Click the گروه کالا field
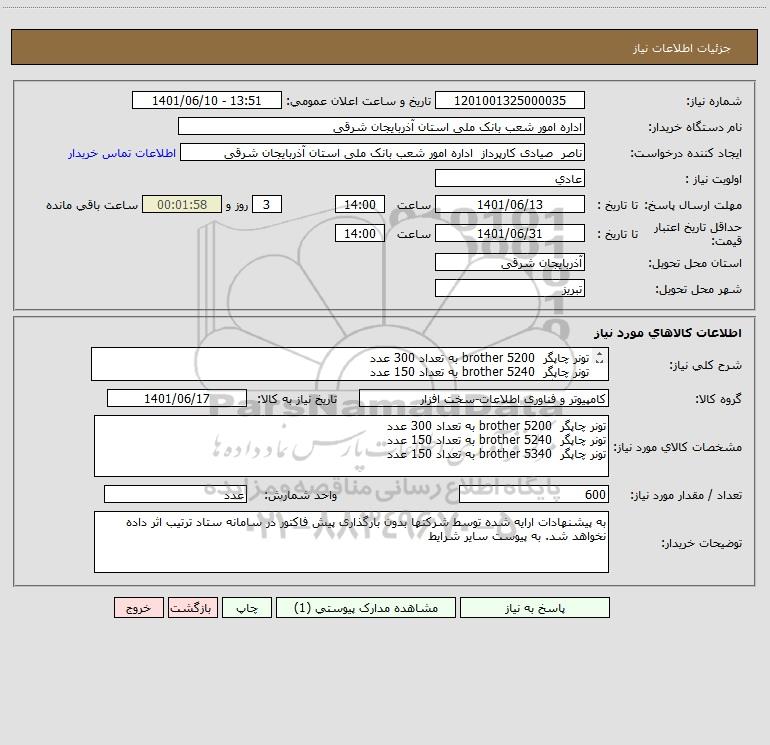The height and width of the screenshot is (745, 770). [484, 398]
